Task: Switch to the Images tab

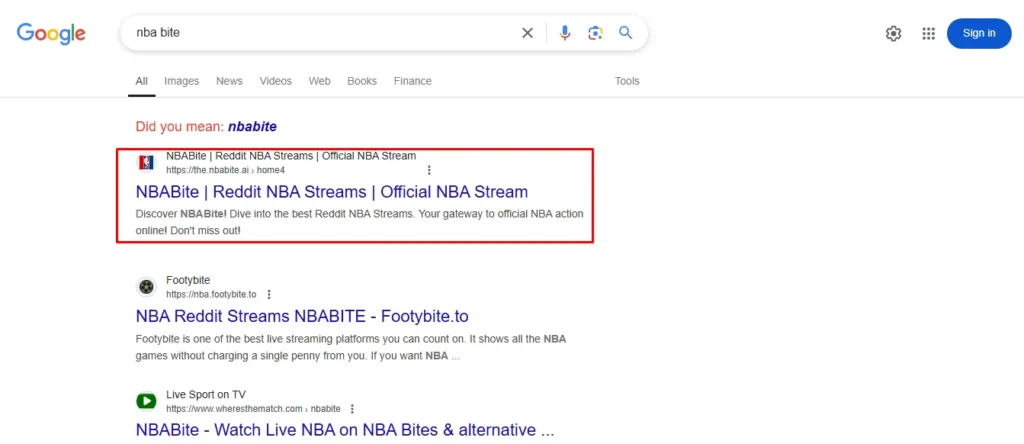Action: 181,81
